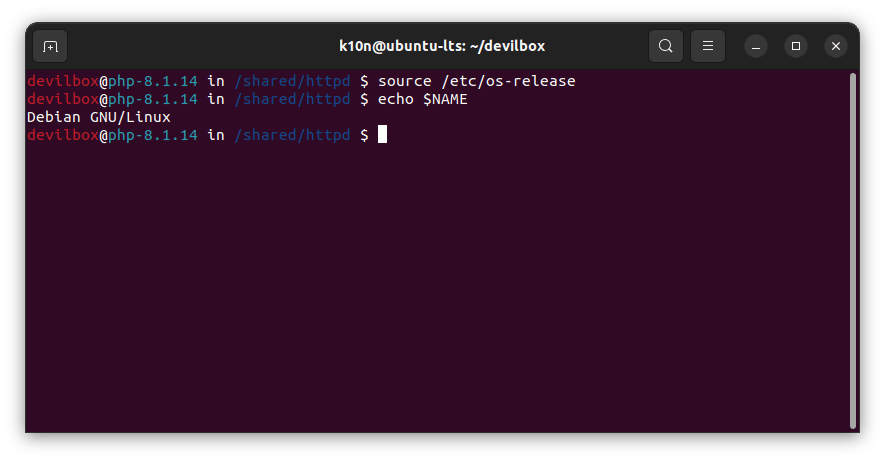885x461 pixels.
Task: Click /shared/httpd in the last prompt line
Action: pos(292,135)
